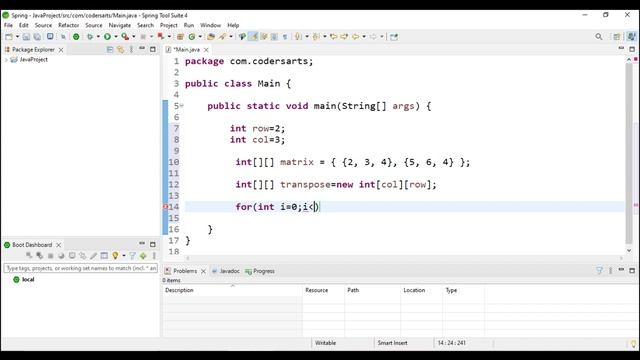
Task: Click the Next Annotation toolbar icon
Action: pos(299,37)
